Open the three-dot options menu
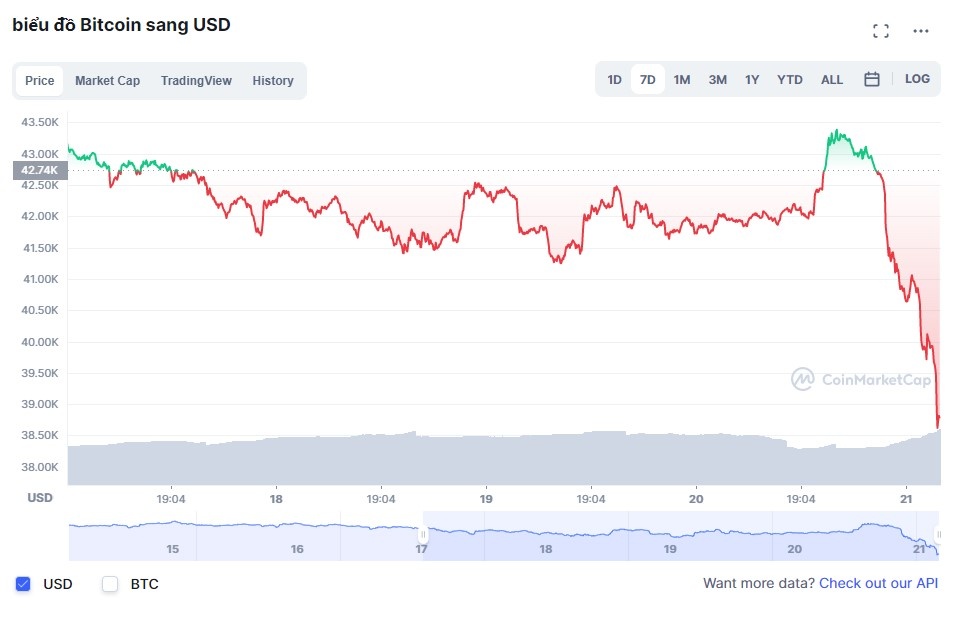 pyautogui.click(x=921, y=30)
